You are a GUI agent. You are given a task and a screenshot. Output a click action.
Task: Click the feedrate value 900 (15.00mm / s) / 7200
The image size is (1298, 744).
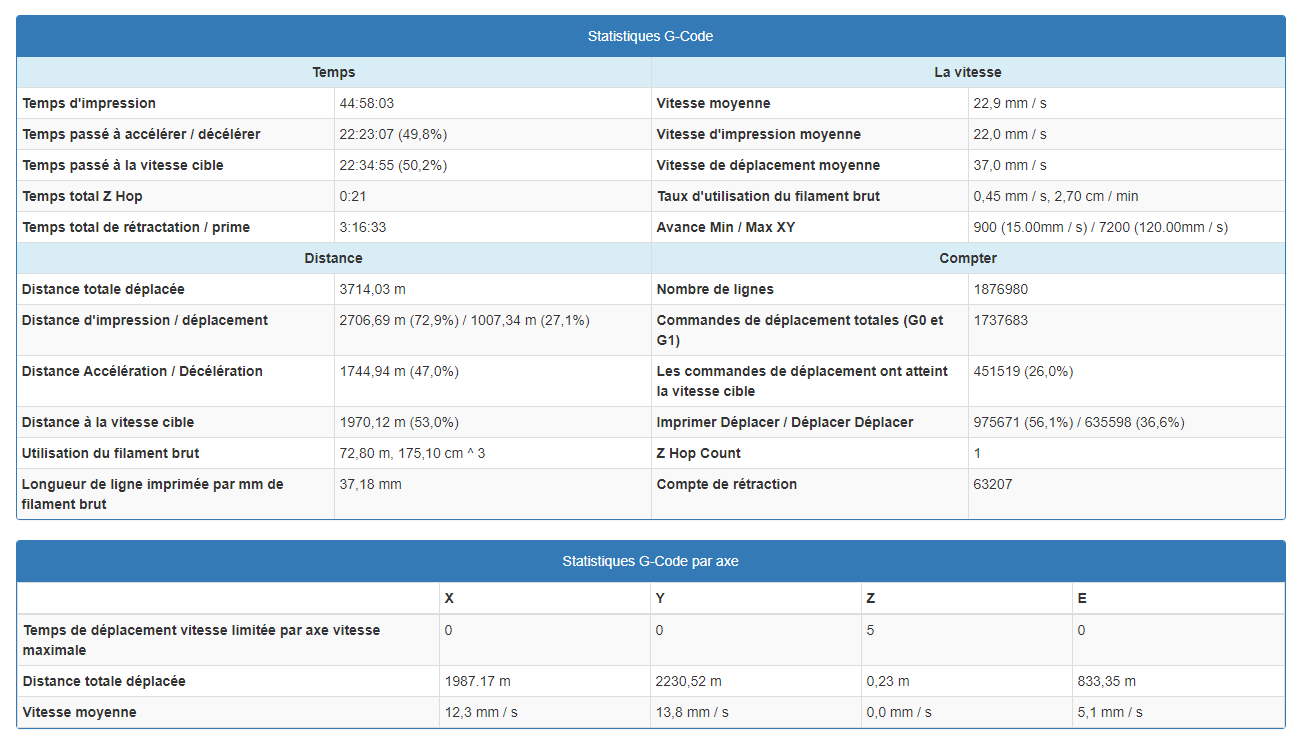click(1100, 227)
